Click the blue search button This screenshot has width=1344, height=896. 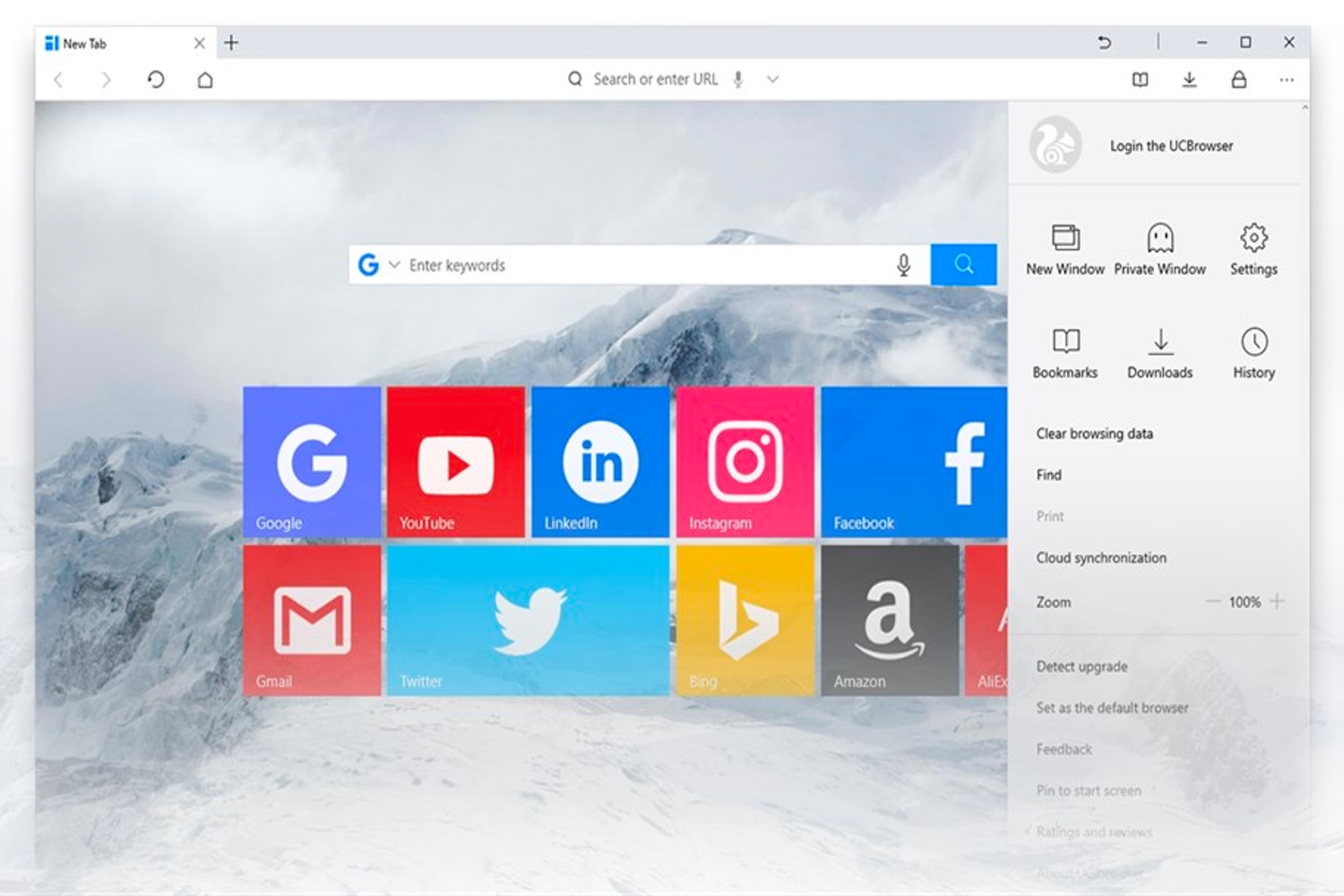coord(963,264)
